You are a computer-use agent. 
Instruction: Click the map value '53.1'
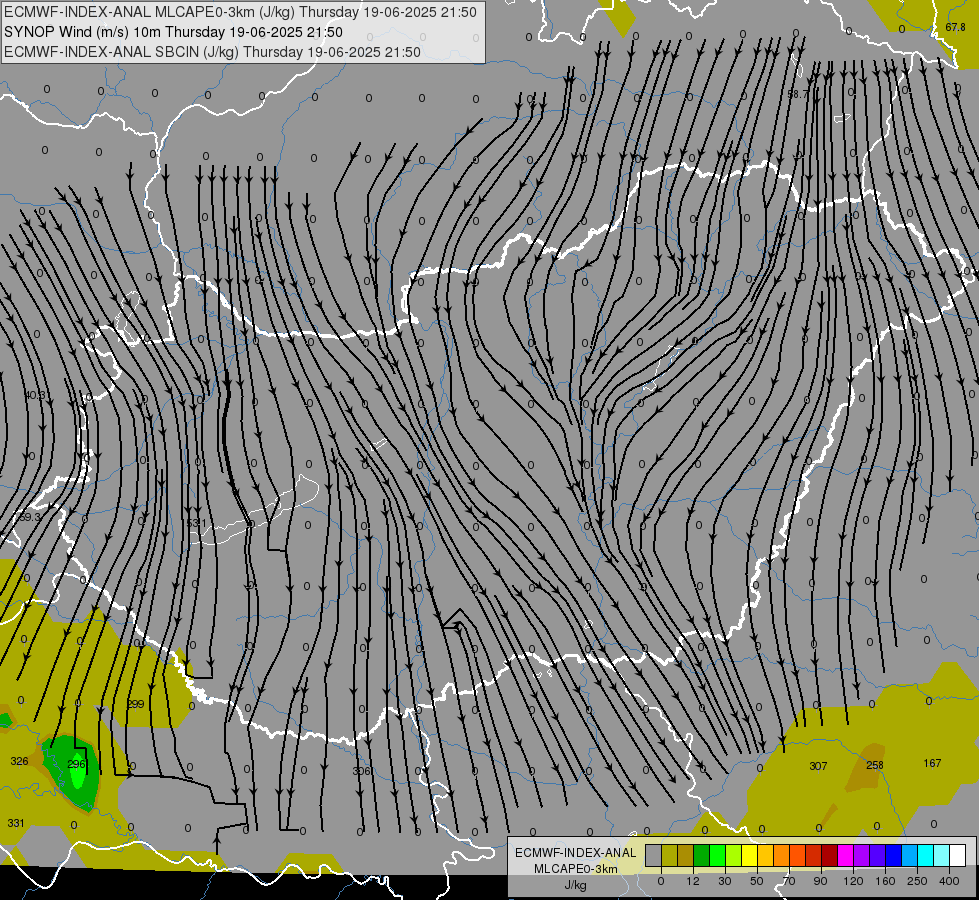coord(196,523)
